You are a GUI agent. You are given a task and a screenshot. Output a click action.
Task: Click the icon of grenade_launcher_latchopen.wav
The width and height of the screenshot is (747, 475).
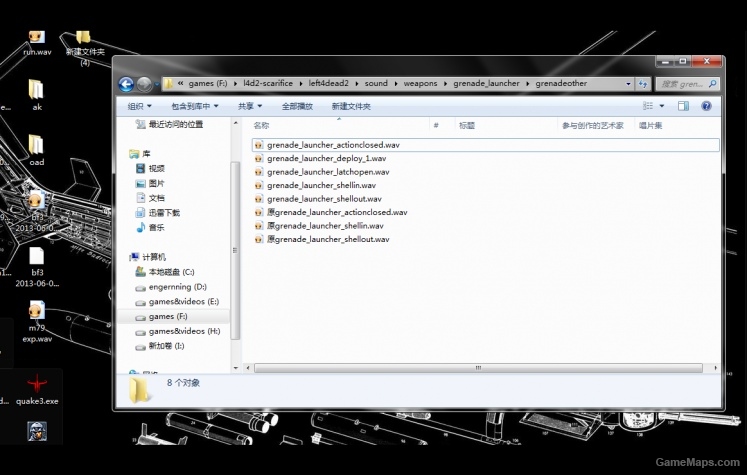259,172
